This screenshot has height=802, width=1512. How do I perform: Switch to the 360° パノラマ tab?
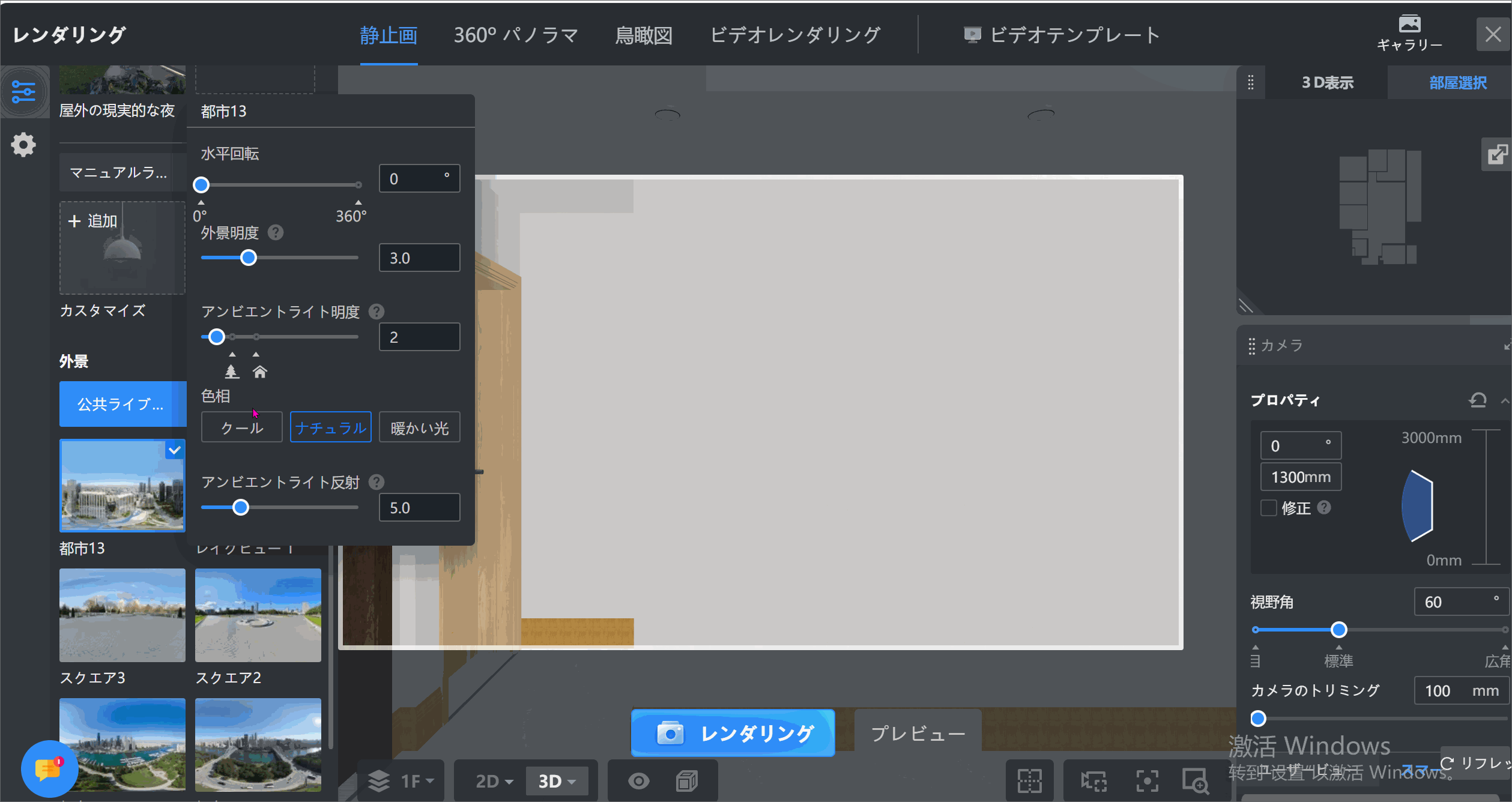pos(516,35)
